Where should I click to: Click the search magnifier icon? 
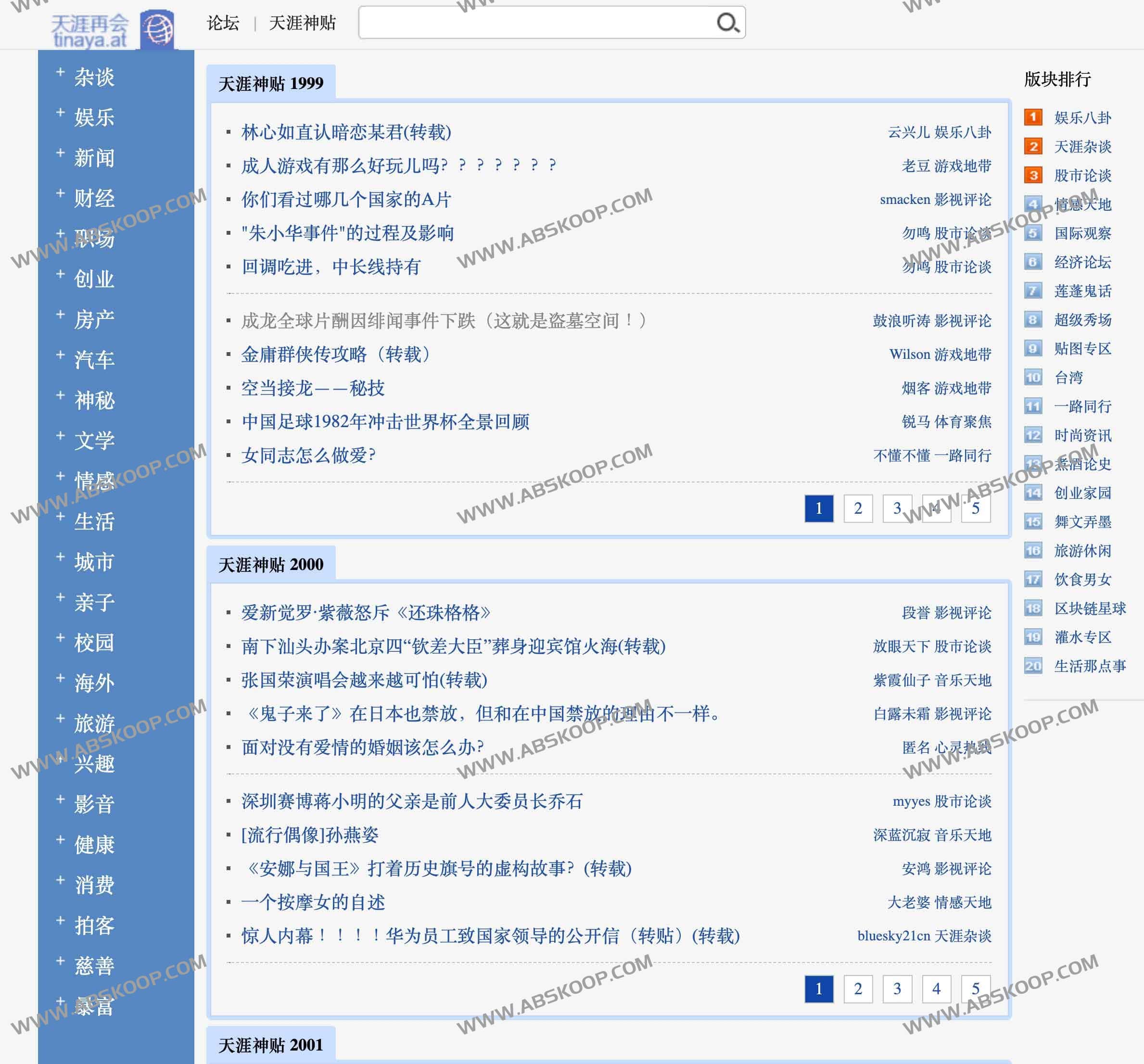pyautogui.click(x=727, y=23)
